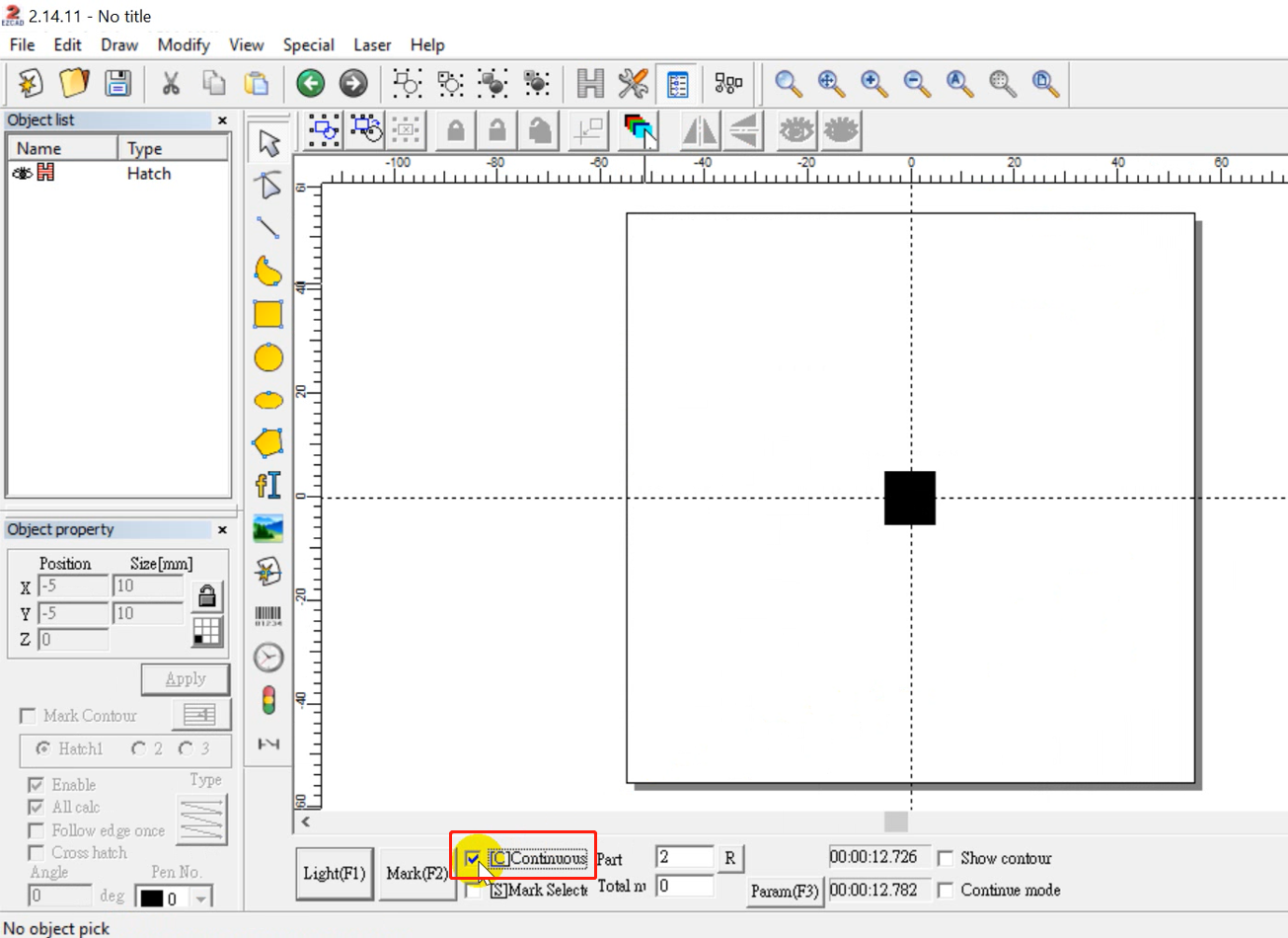Uncheck the Continuous checkbox
This screenshot has height=938, width=1288.
coord(474,859)
